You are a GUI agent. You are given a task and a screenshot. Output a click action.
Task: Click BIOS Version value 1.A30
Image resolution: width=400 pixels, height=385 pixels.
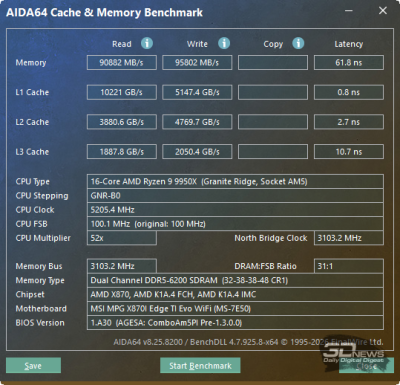coord(235,323)
